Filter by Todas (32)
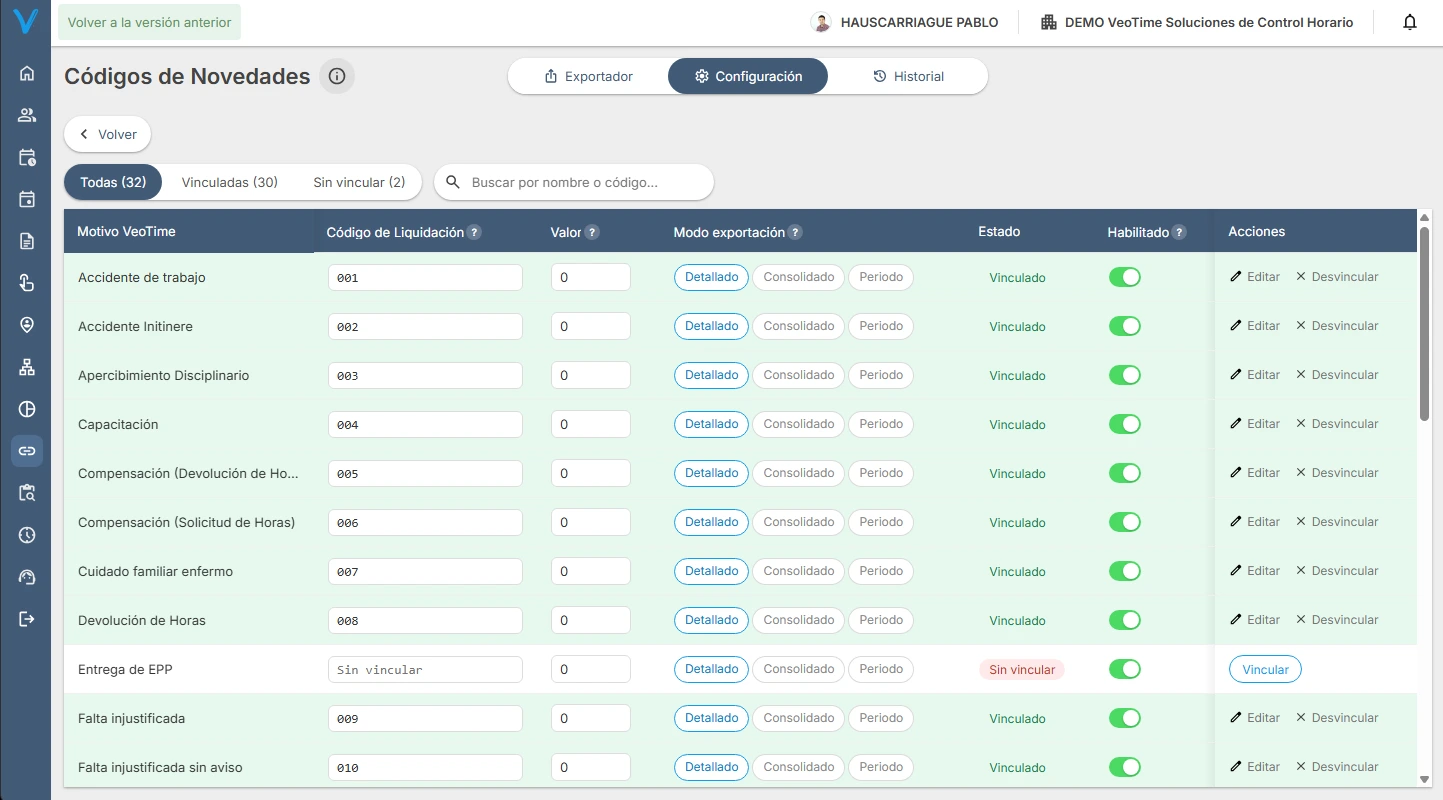 coord(113,182)
